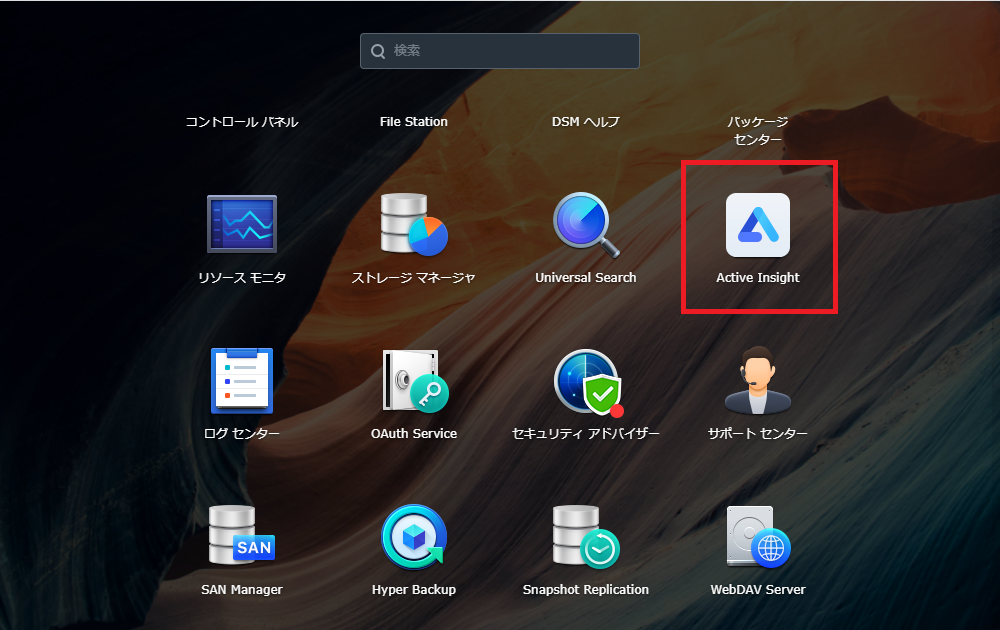Click the Active Insight text label
The image size is (1000, 630).
pyautogui.click(x=758, y=277)
